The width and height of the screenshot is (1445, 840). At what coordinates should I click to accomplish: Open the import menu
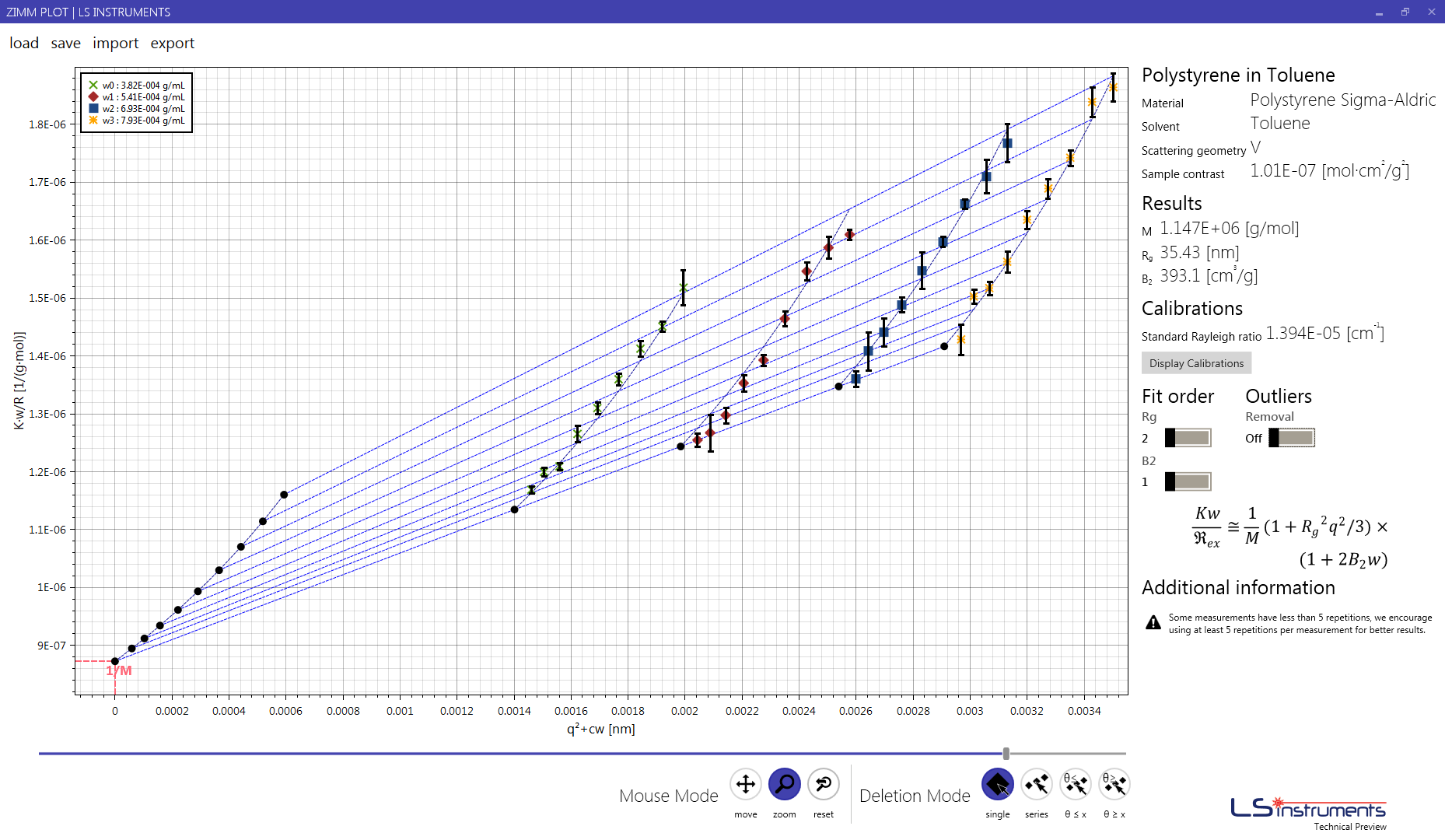(x=116, y=44)
